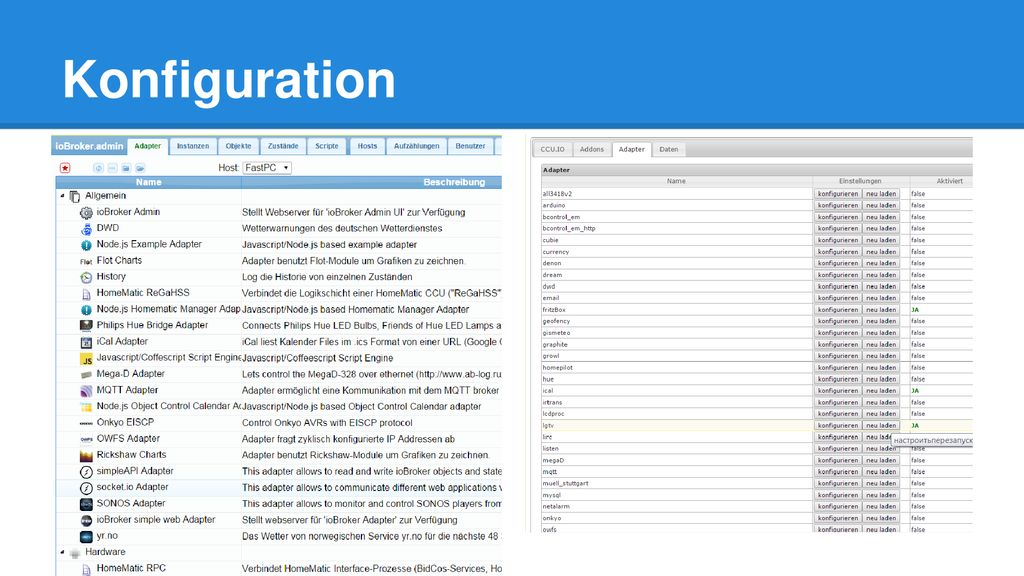The width and height of the screenshot is (1024, 576).
Task: Click konfigurieren for the arduino adapter
Action: click(838, 206)
